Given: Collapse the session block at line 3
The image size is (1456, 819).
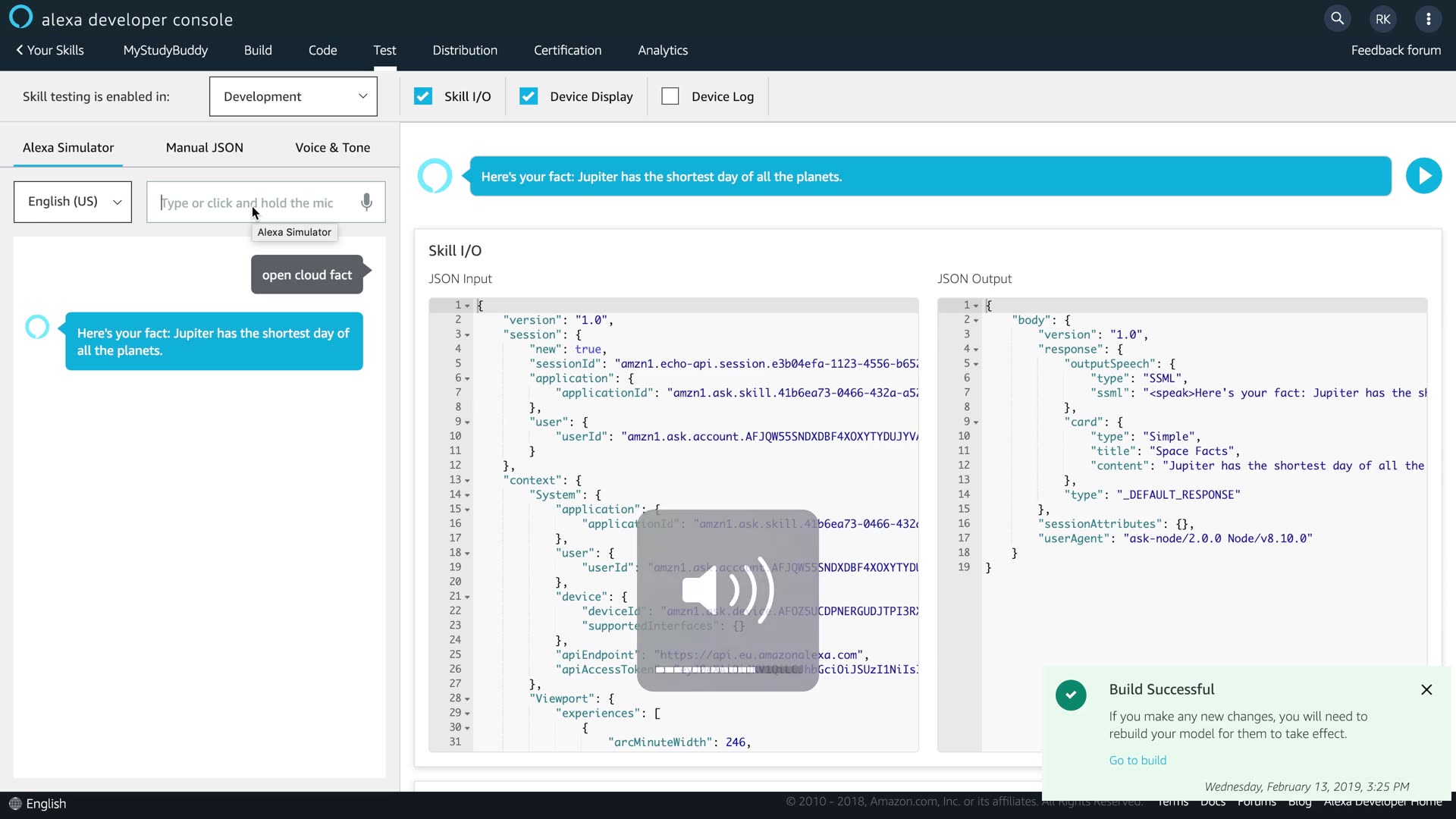Looking at the screenshot, I should tap(467, 335).
